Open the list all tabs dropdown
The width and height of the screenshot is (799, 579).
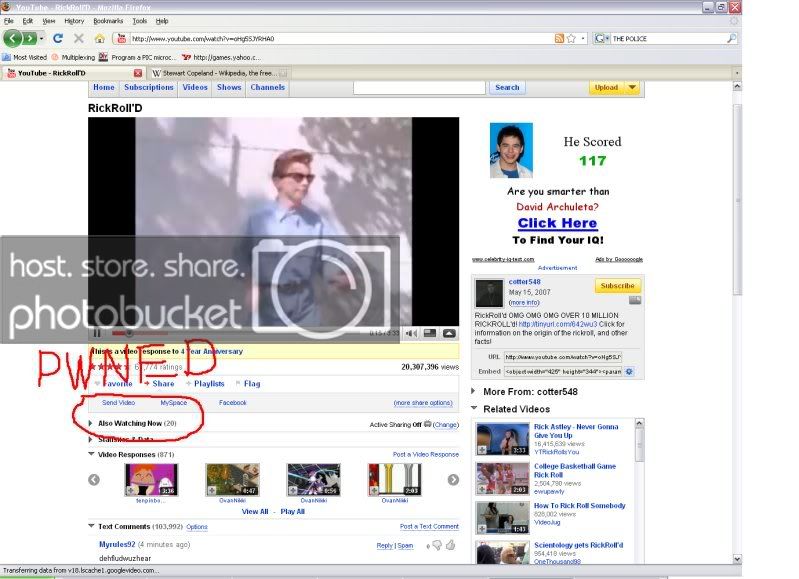[x=737, y=73]
